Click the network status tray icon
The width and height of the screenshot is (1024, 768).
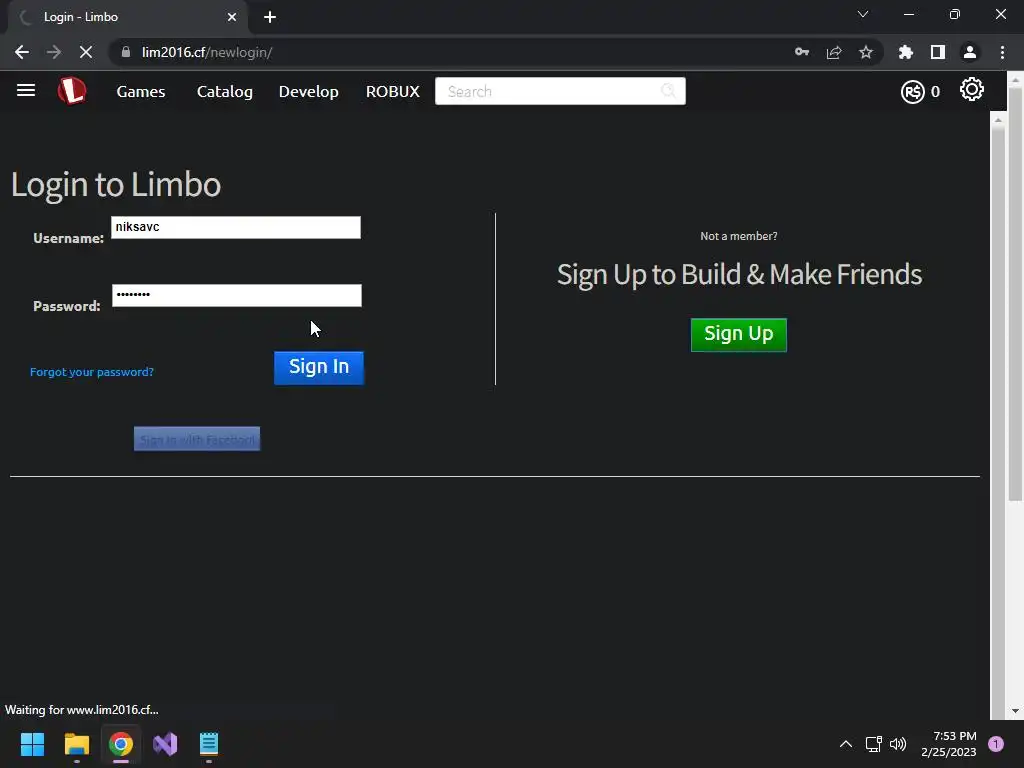(x=874, y=744)
